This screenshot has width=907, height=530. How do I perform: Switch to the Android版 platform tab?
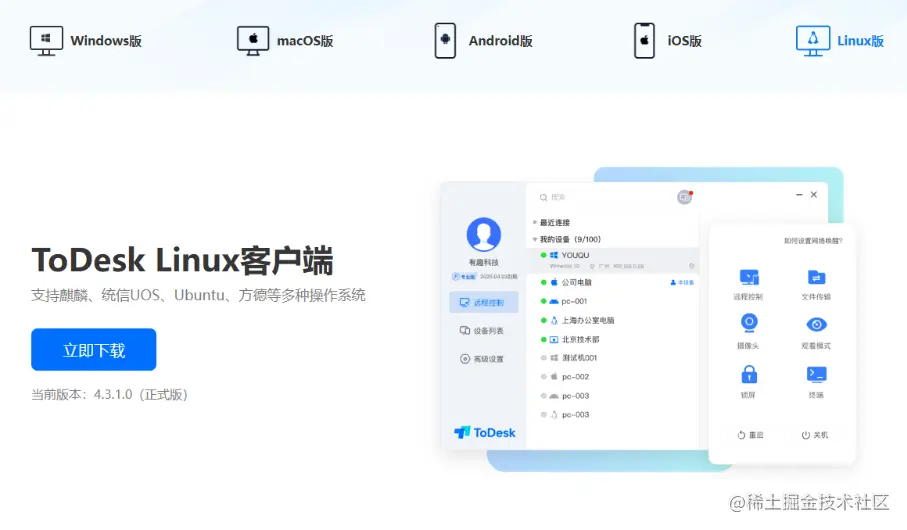(484, 41)
